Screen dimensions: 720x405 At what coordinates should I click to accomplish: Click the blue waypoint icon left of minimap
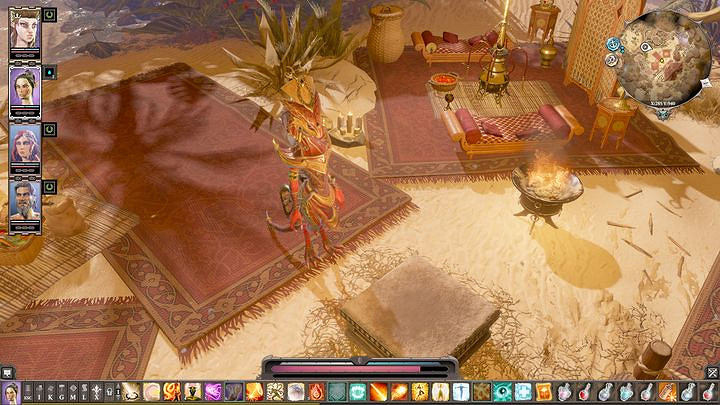(x=611, y=44)
